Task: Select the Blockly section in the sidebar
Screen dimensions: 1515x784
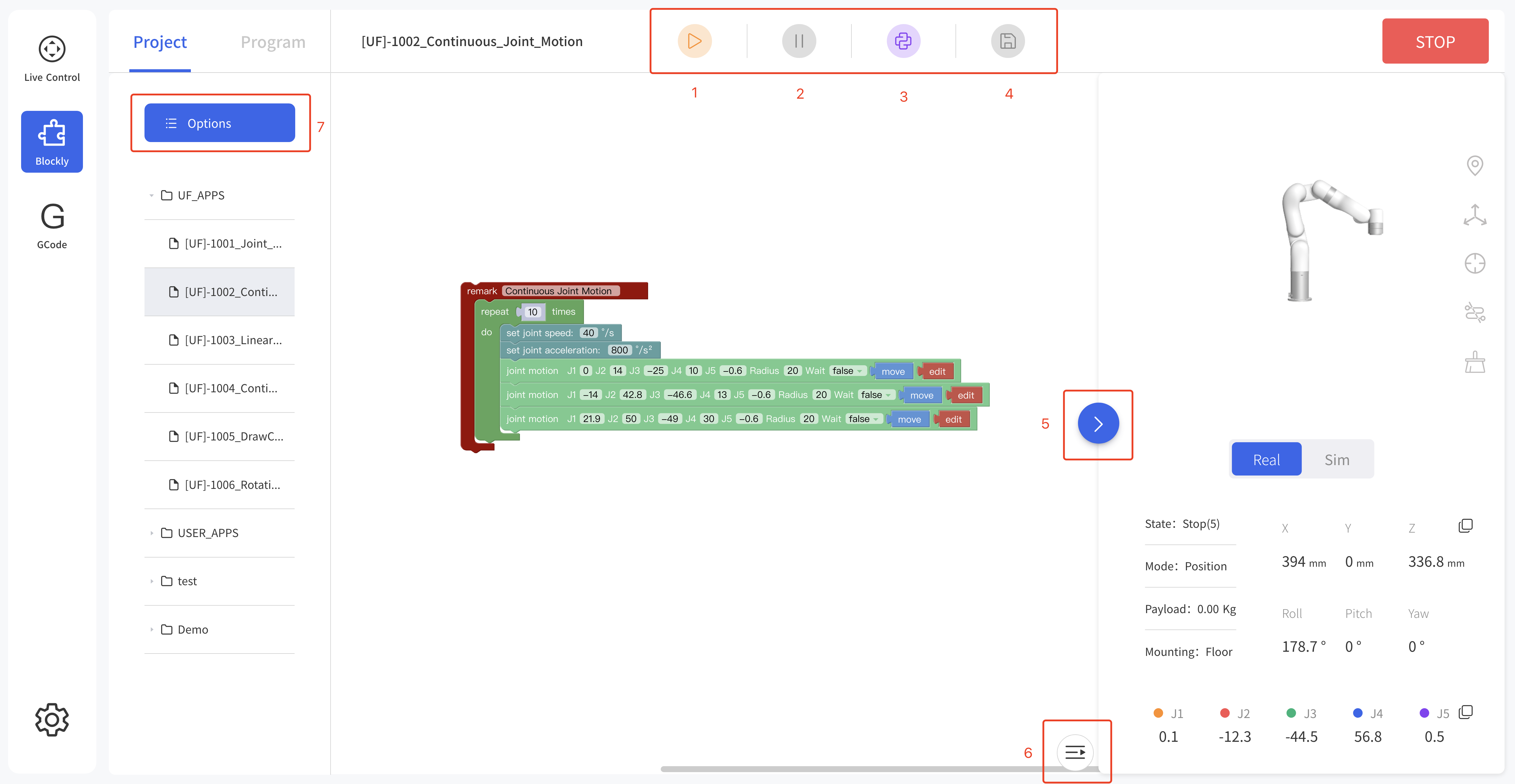Action: (x=52, y=142)
